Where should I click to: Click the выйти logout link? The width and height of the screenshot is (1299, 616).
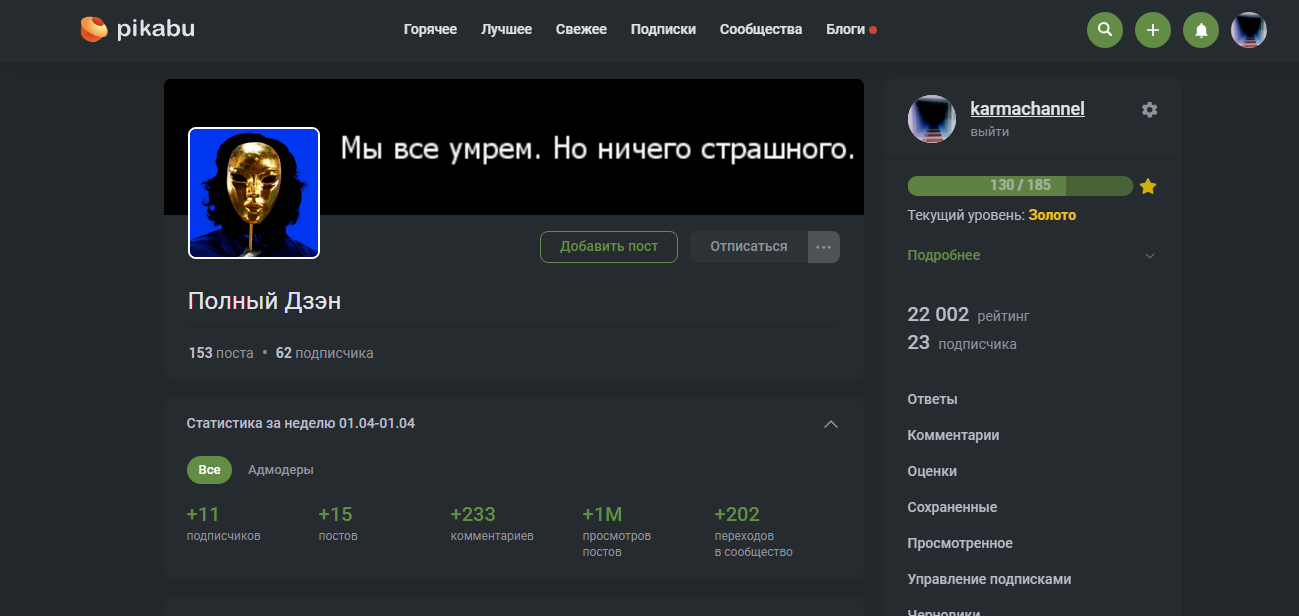point(989,132)
